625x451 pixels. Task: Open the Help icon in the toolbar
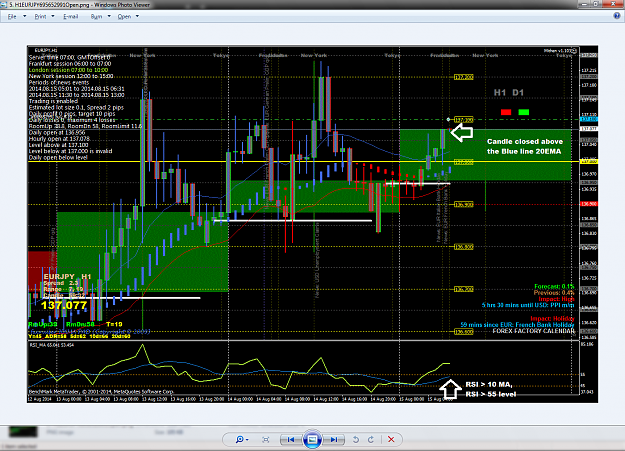click(x=617, y=16)
